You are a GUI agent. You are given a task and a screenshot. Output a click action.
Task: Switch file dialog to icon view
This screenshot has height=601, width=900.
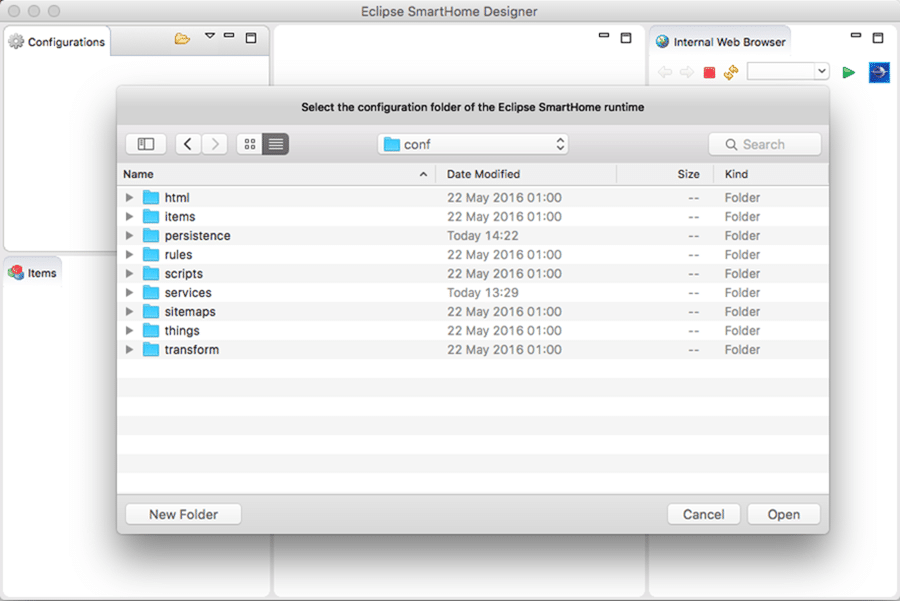[250, 144]
